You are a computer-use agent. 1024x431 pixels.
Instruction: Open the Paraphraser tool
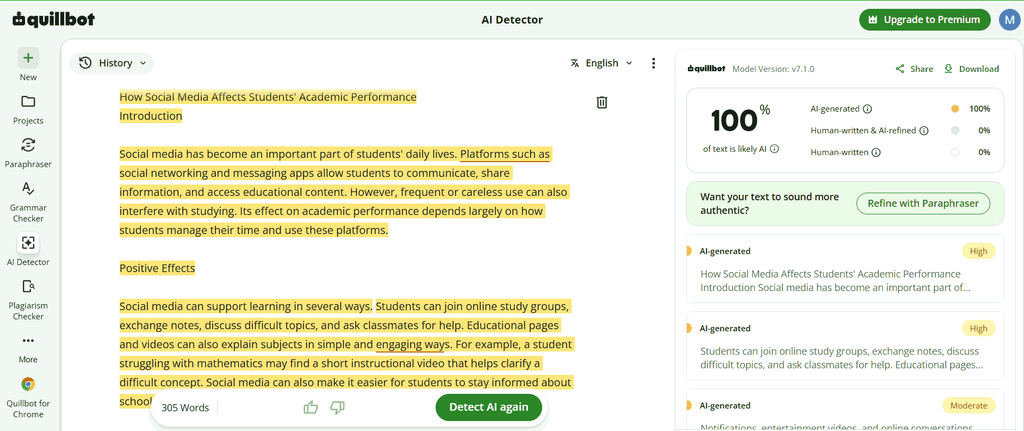[x=28, y=153]
